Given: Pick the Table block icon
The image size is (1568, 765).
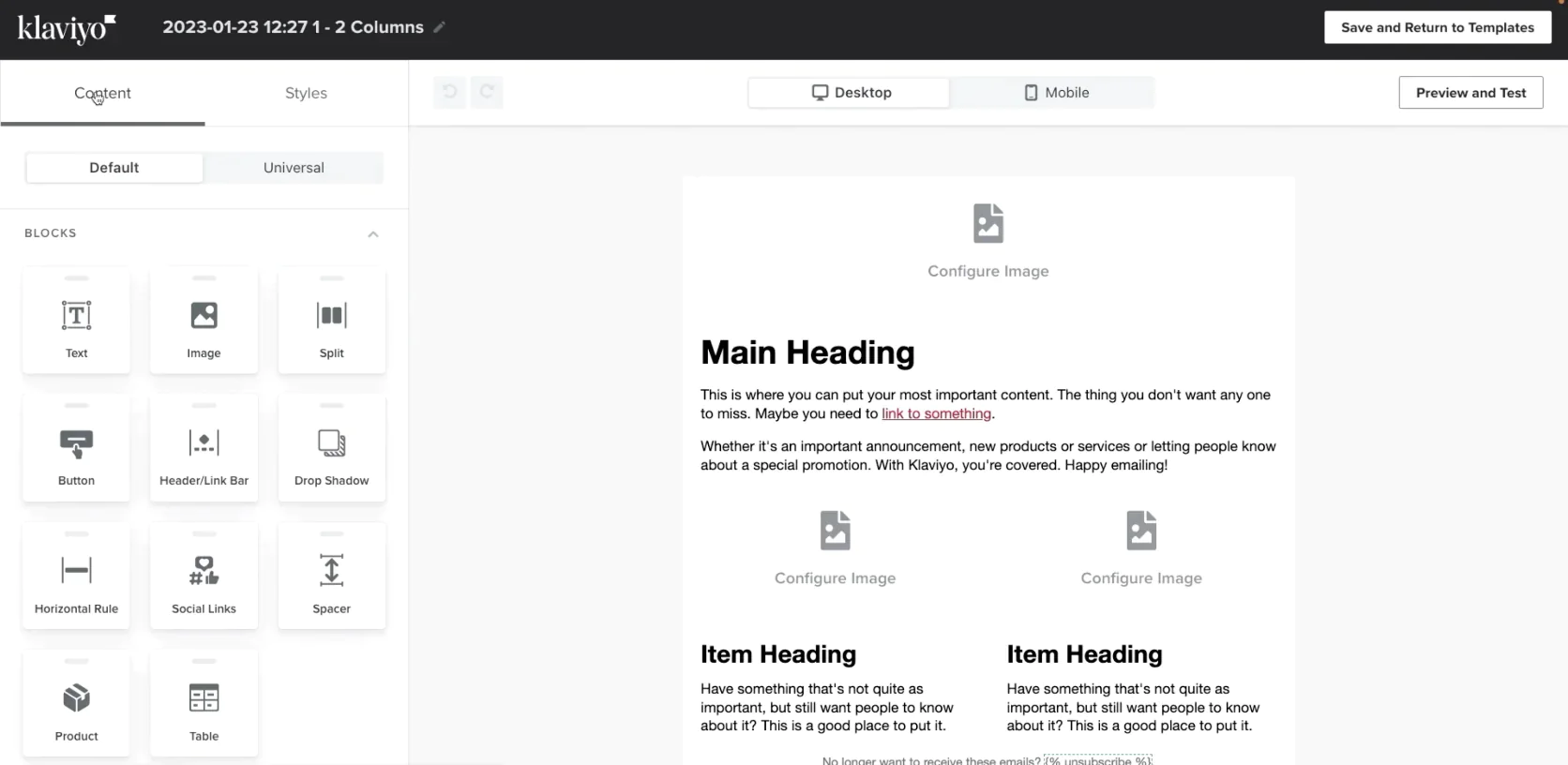Looking at the screenshot, I should (x=204, y=698).
